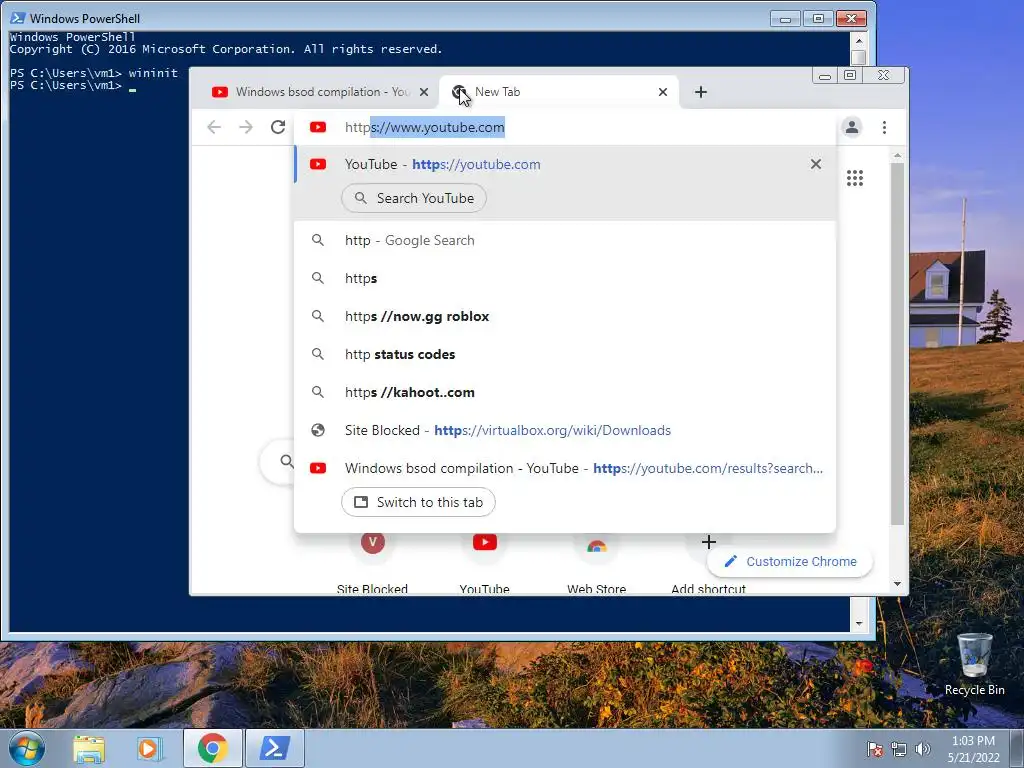
Task: Click network tray icon
Action: click(x=899, y=749)
